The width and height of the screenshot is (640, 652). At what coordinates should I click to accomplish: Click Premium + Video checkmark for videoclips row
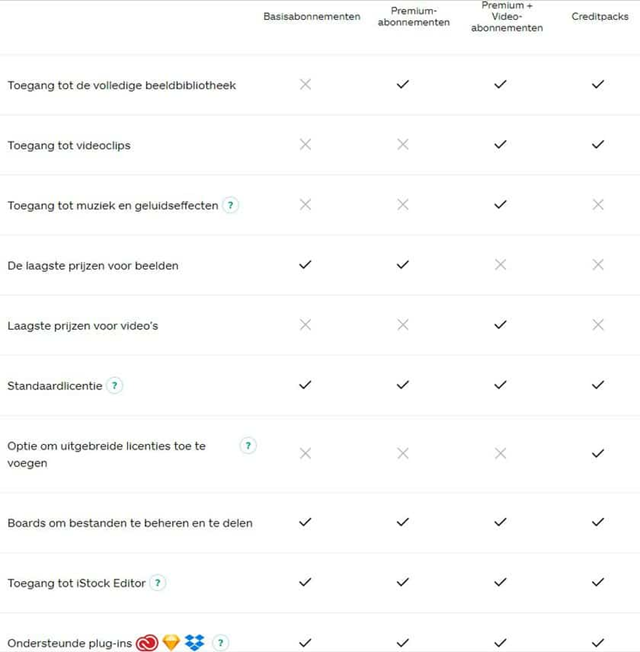(500, 145)
